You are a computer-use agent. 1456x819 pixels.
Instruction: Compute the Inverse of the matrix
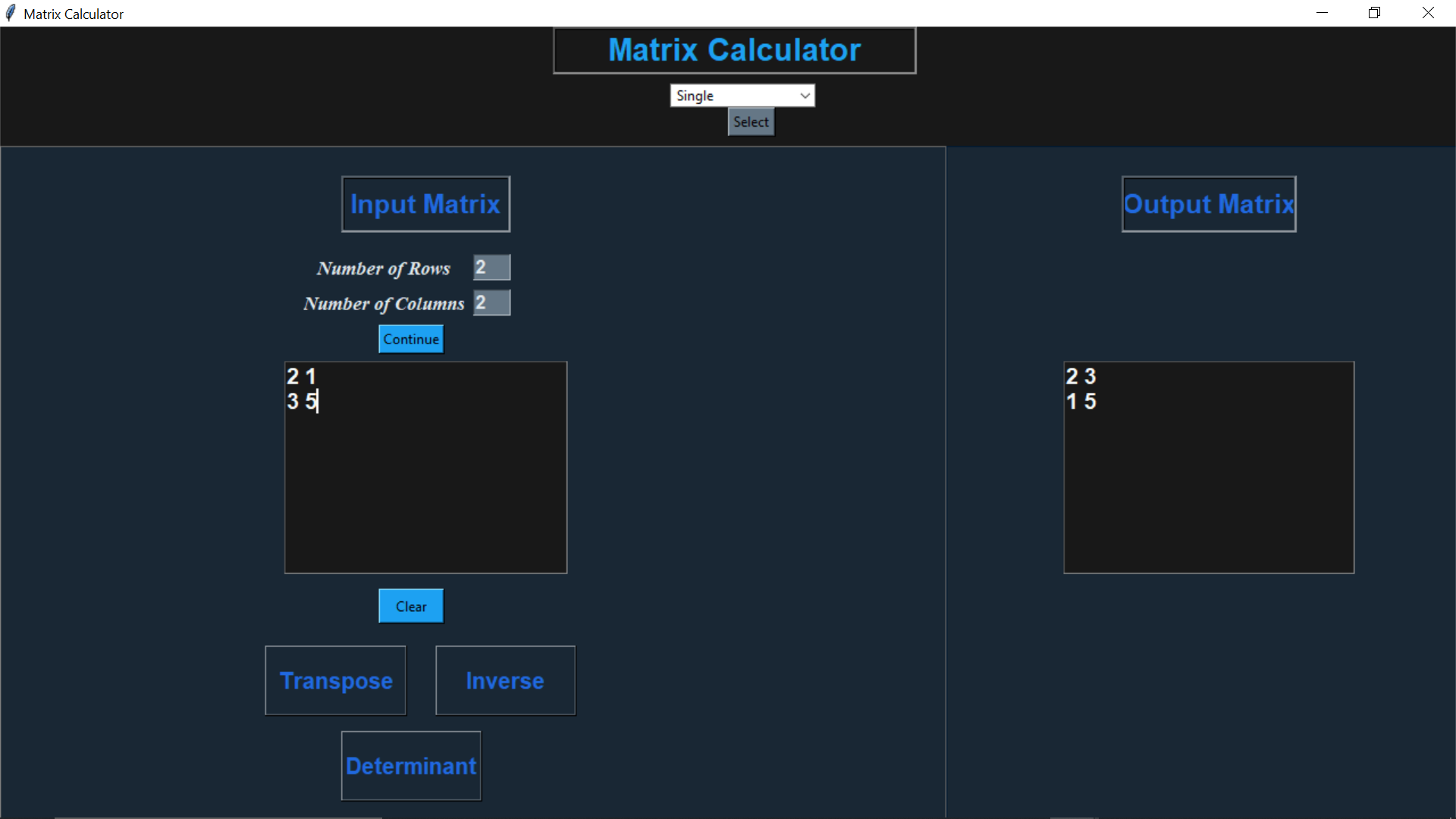coord(505,680)
